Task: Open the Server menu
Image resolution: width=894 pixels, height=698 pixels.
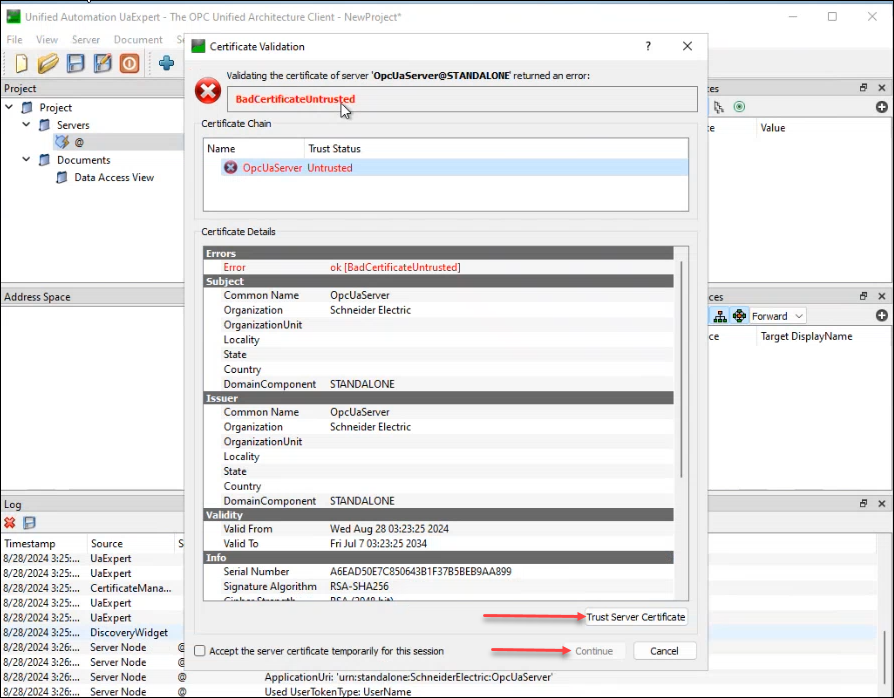Action: click(x=86, y=39)
